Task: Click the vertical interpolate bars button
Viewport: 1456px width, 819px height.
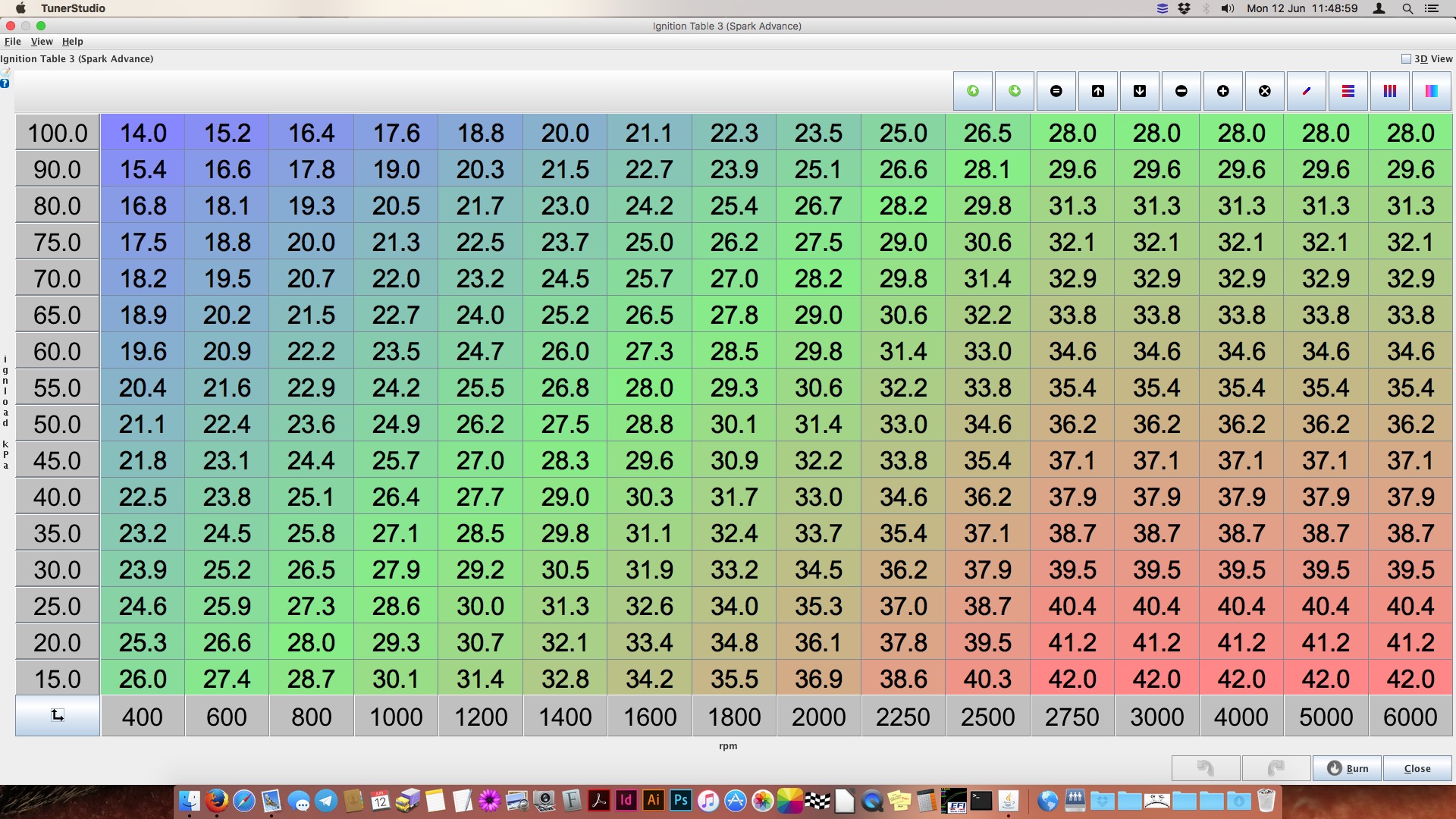Action: pyautogui.click(x=1390, y=91)
